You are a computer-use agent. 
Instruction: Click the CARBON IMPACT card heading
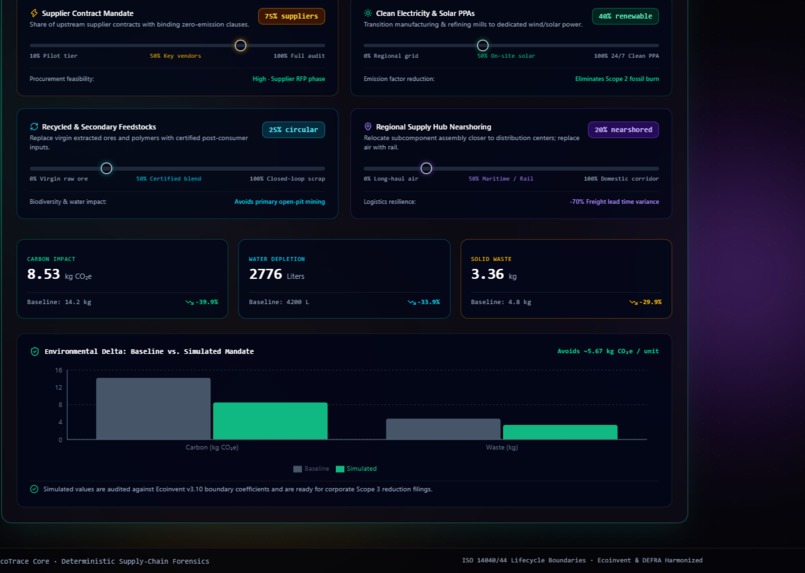tap(51, 259)
